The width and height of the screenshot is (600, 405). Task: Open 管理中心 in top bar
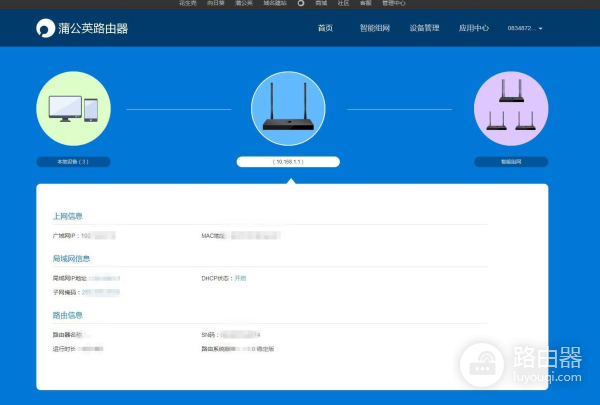393,4
